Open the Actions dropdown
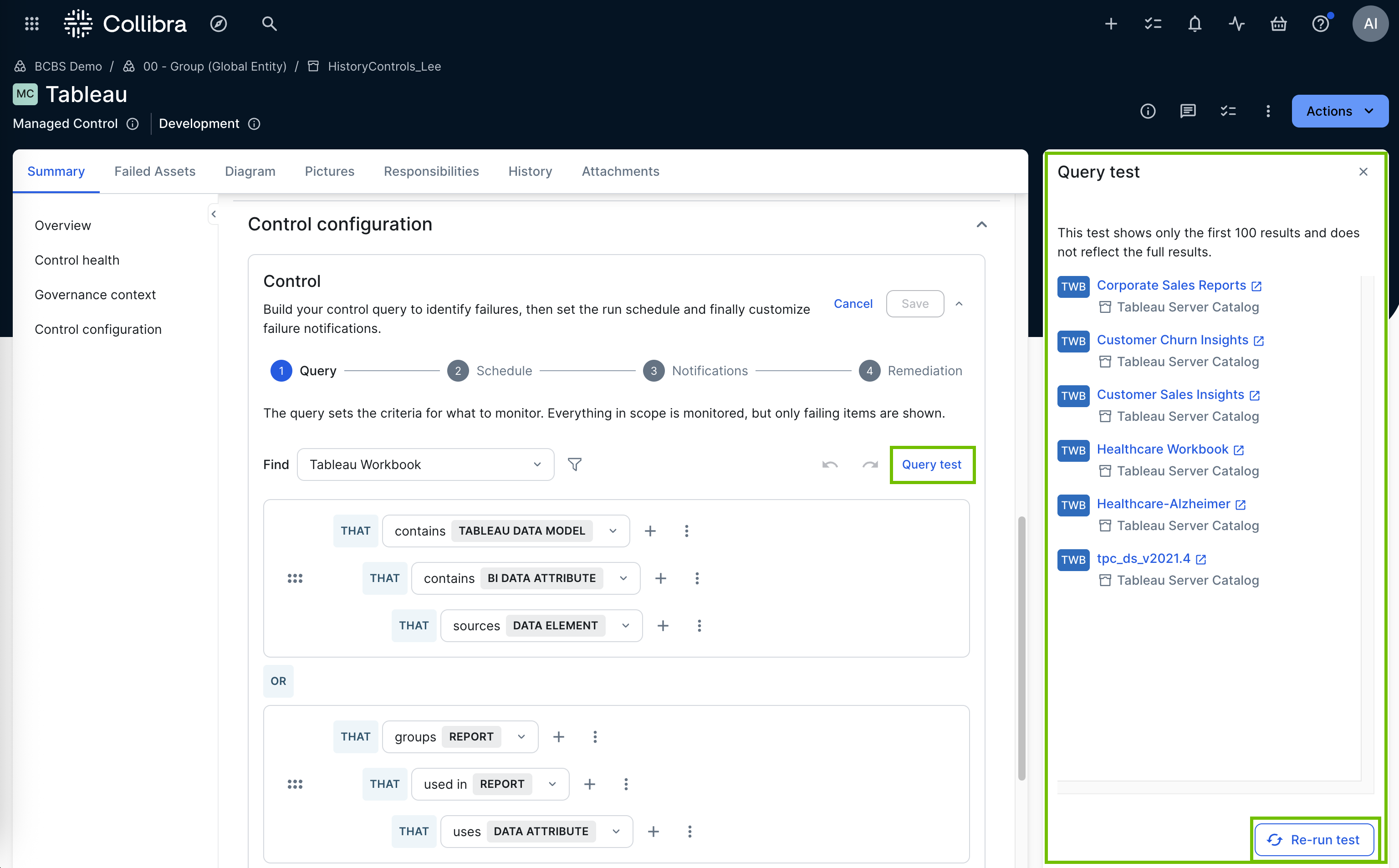1399x868 pixels. click(x=1340, y=111)
